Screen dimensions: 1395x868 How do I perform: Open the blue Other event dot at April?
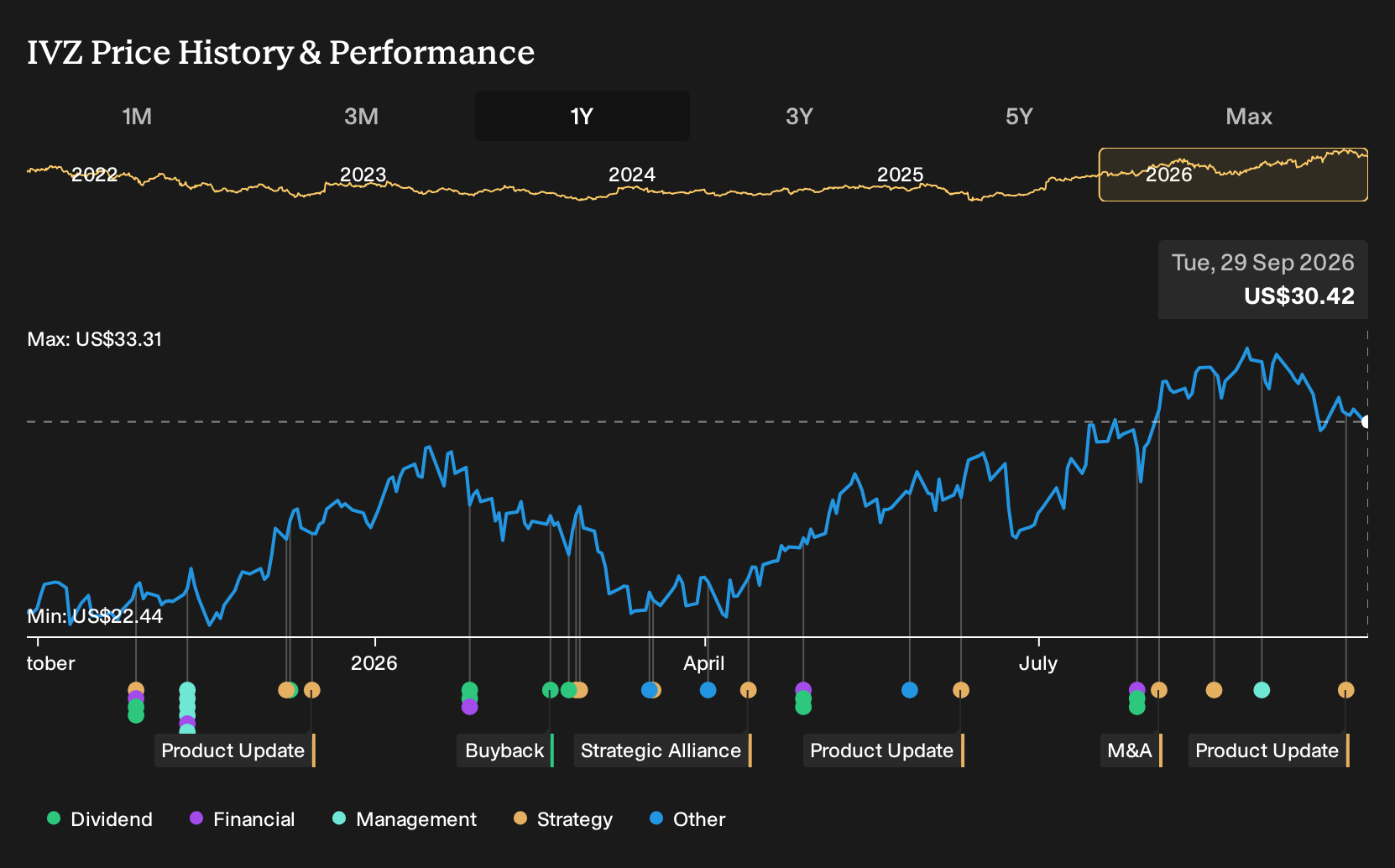coord(708,690)
